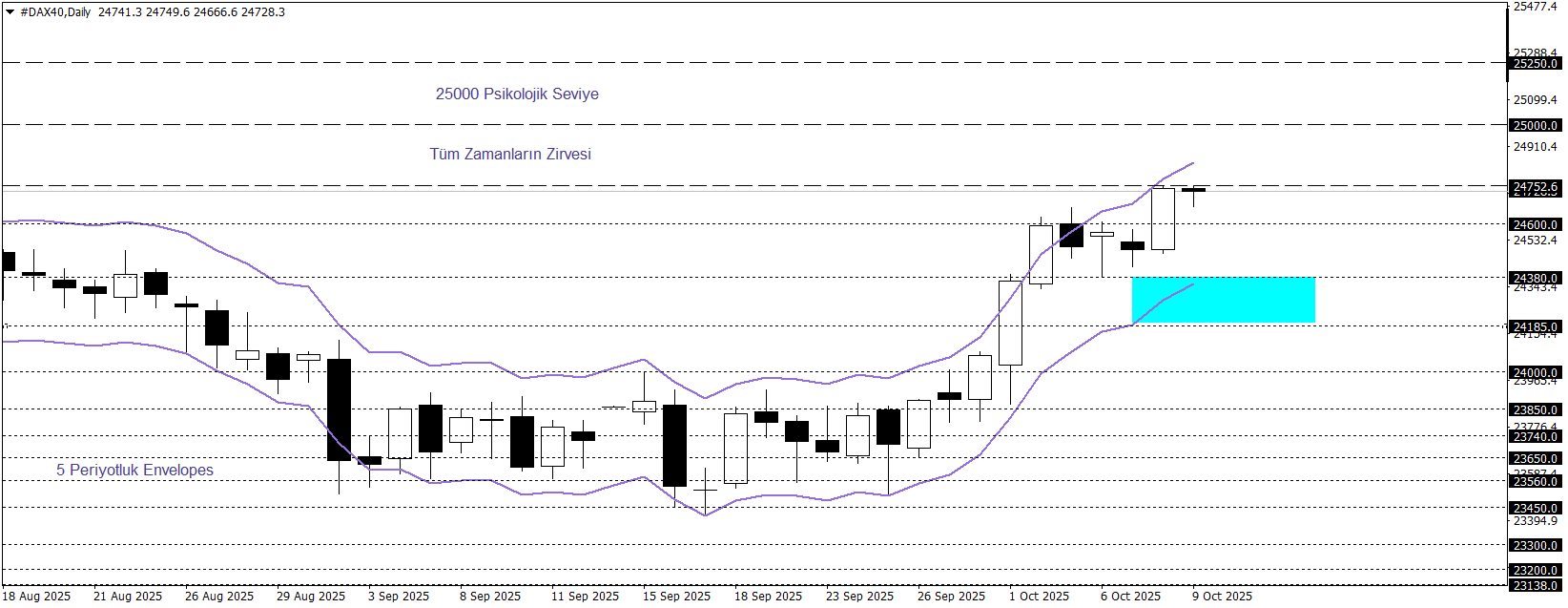Click the 24600.0 price level tag
Screen dimensions: 1568x608
tap(1535, 225)
